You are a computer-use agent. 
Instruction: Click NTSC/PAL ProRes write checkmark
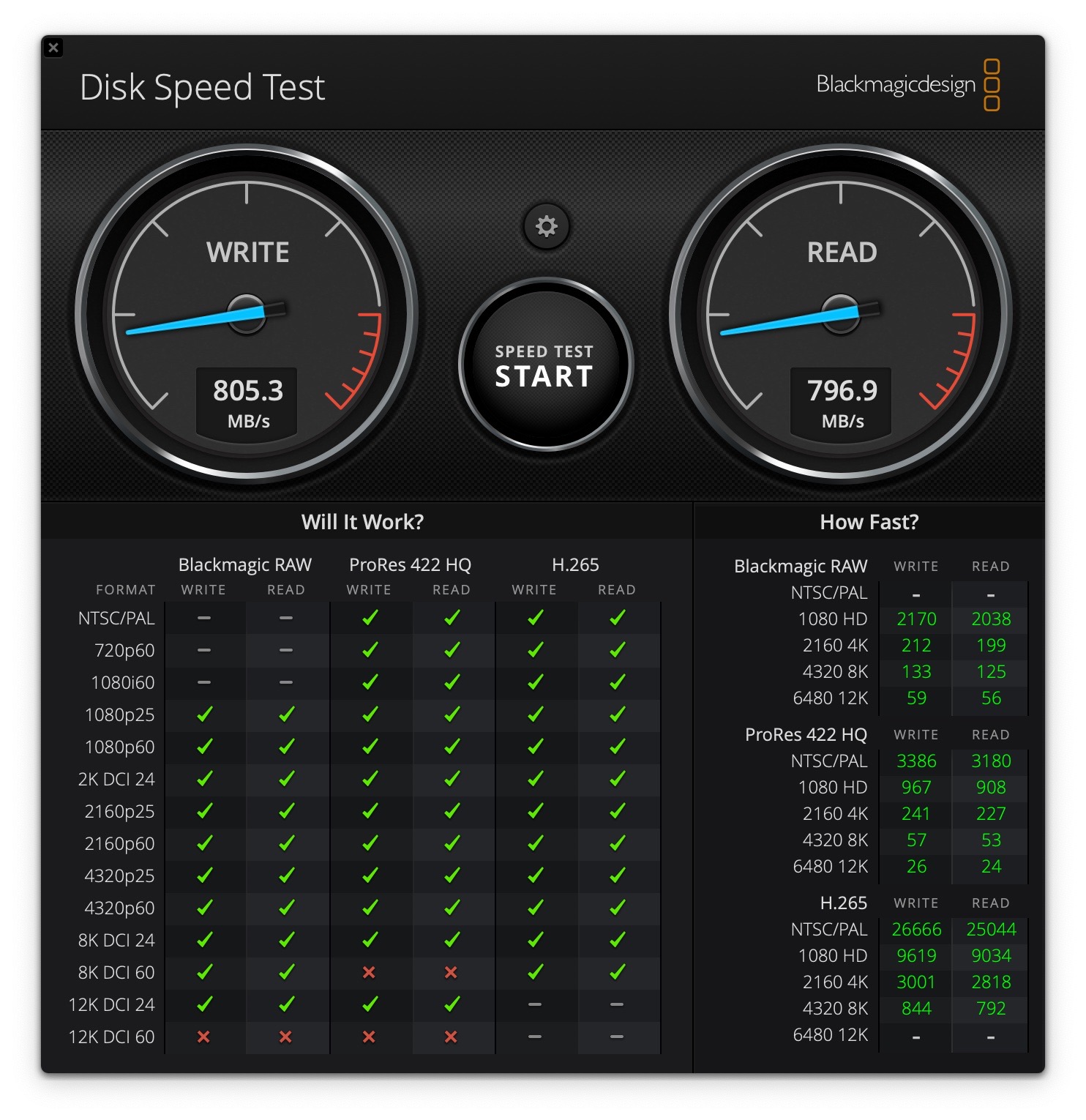[370, 618]
